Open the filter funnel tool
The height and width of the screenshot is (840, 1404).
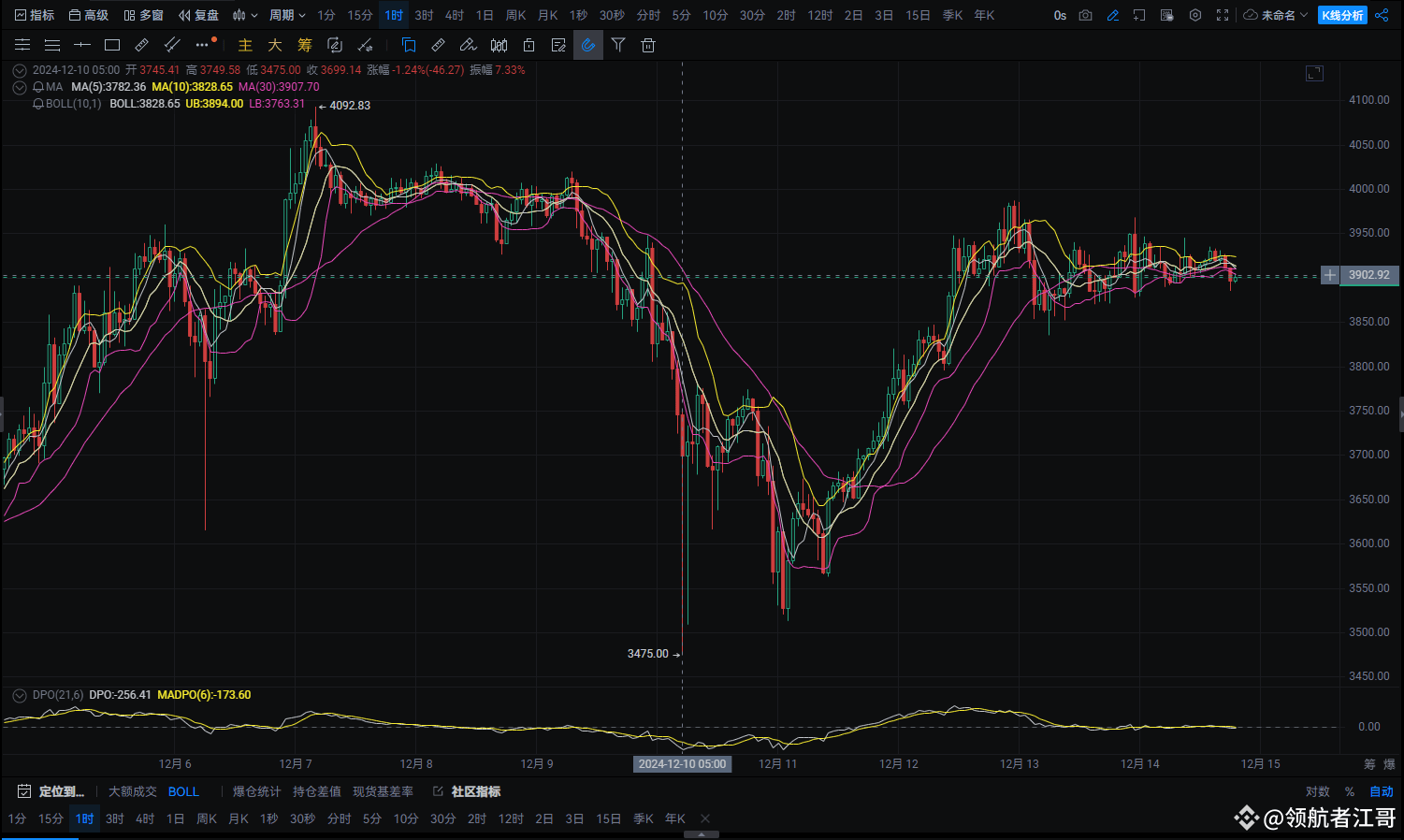tap(618, 45)
